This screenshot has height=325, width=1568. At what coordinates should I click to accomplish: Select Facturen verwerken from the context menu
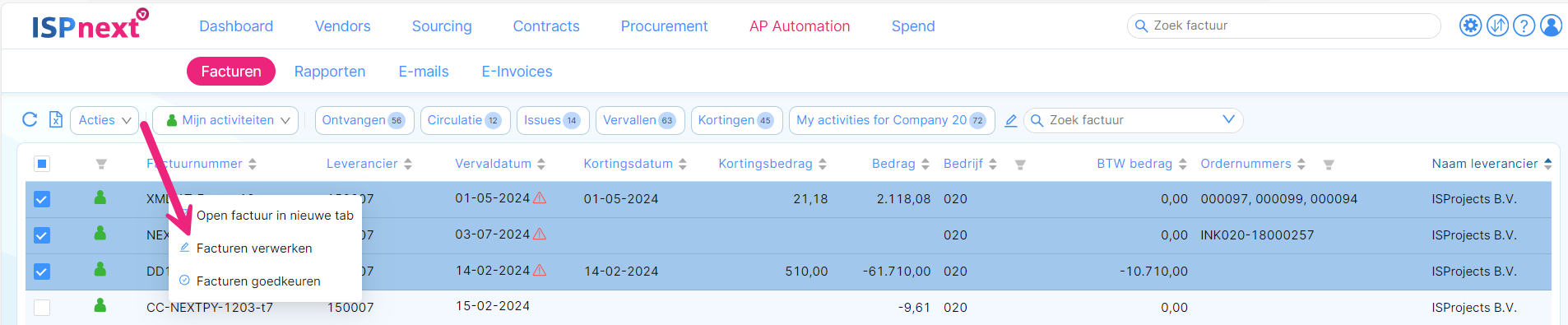click(254, 248)
